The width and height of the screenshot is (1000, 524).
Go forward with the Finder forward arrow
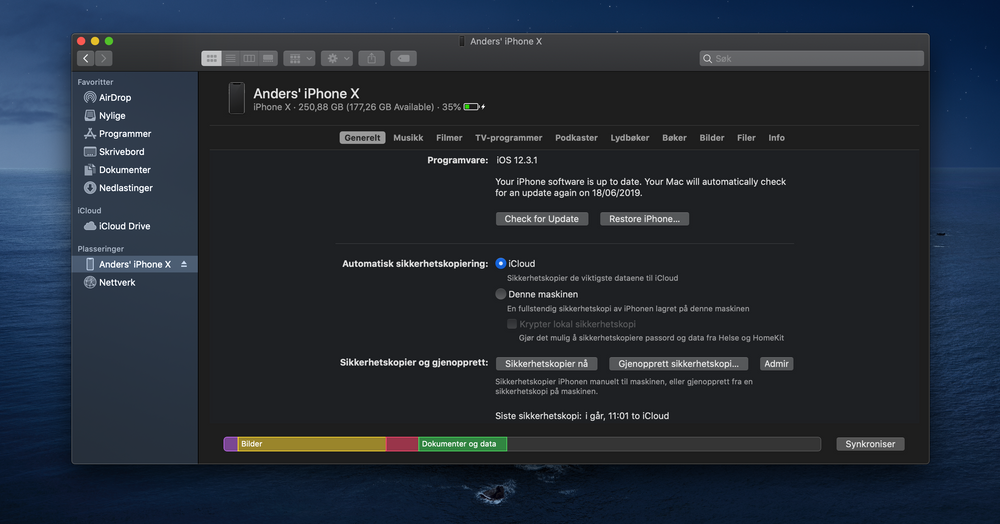tap(104, 59)
